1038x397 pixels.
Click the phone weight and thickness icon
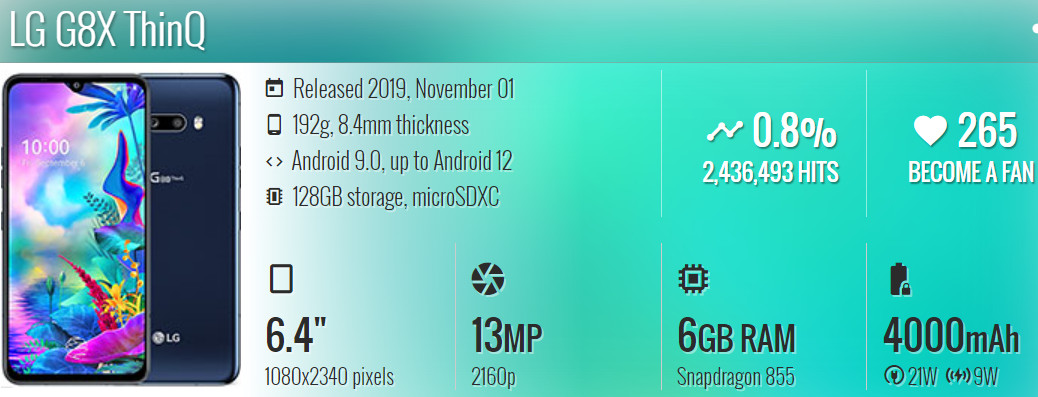pyautogui.click(x=274, y=124)
